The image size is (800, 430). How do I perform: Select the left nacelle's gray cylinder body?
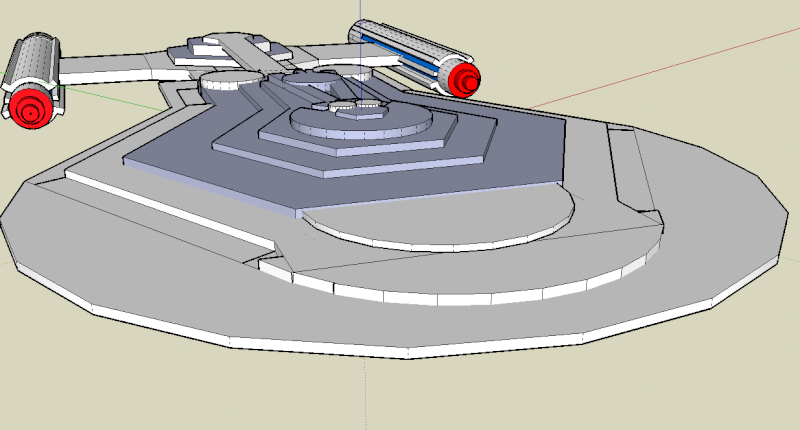pos(35,60)
